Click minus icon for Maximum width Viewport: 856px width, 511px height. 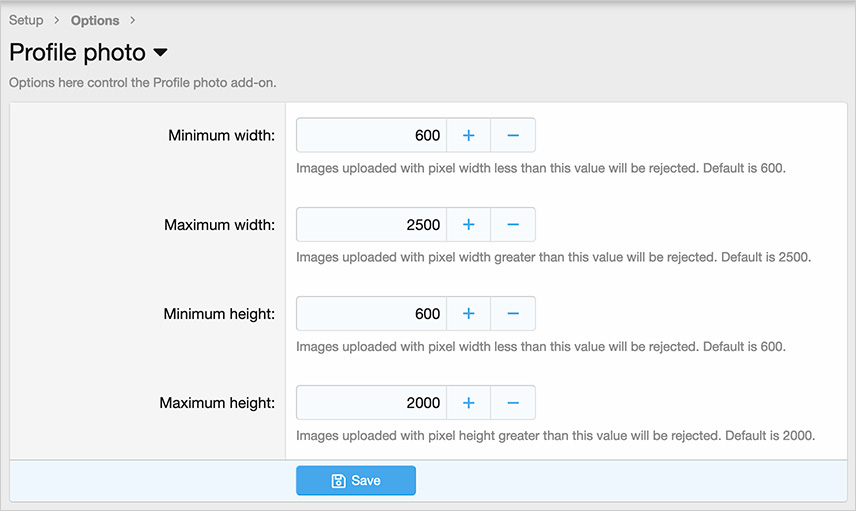pos(513,225)
